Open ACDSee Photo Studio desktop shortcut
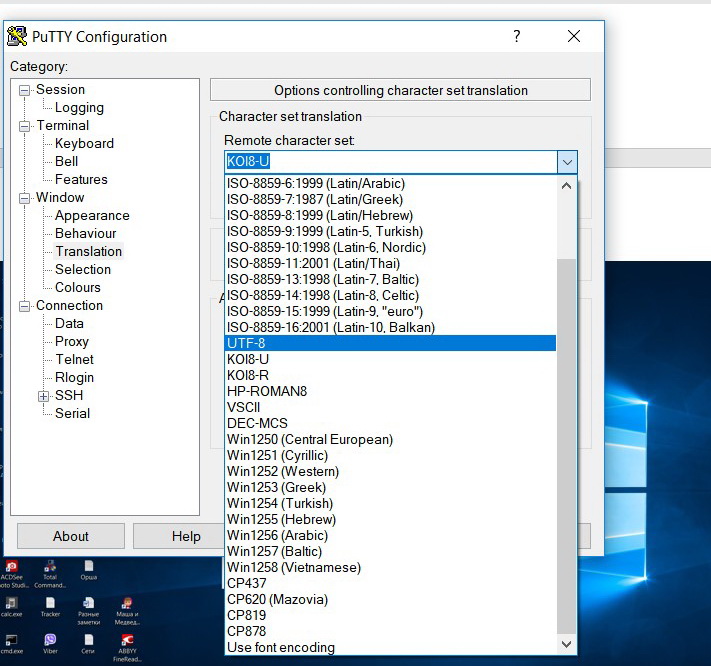 coord(11,574)
